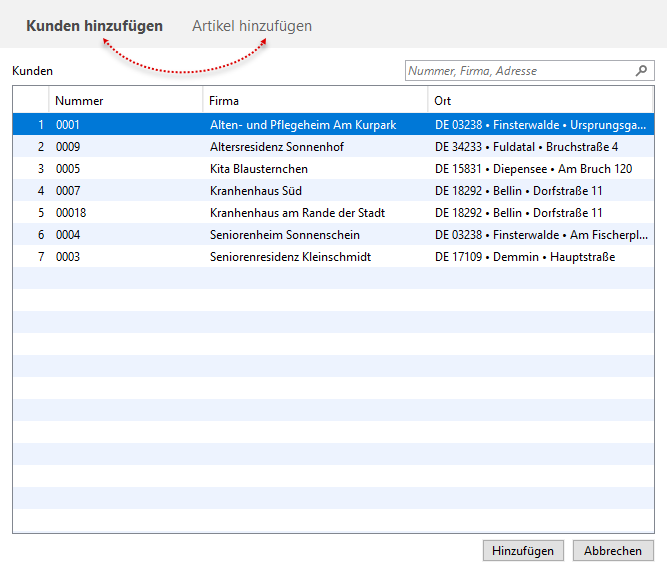The height and width of the screenshot is (573, 667).
Task: Select the Kunden hinzufügen tab
Action: coord(94,26)
